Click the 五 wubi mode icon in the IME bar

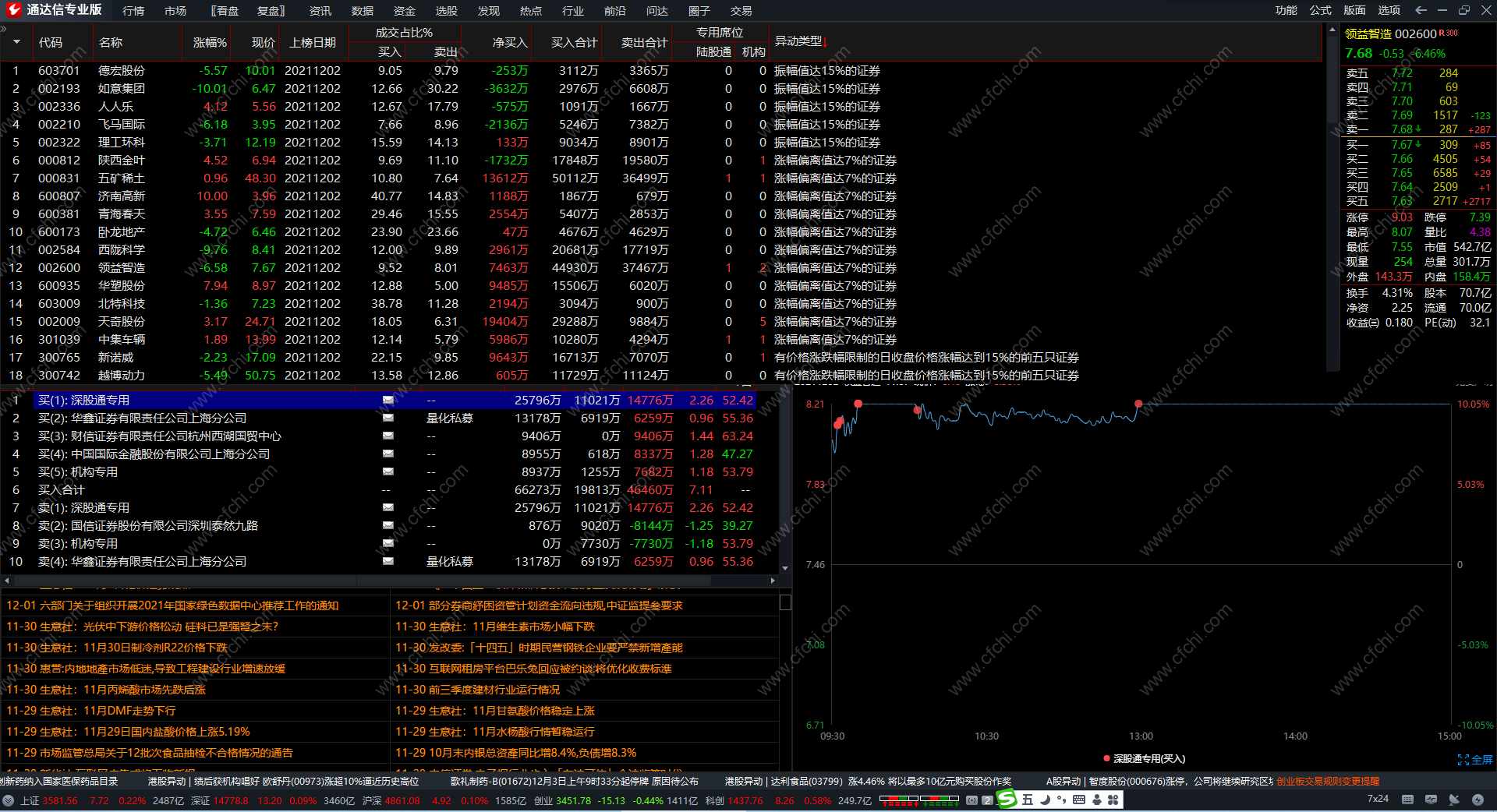point(1028,800)
